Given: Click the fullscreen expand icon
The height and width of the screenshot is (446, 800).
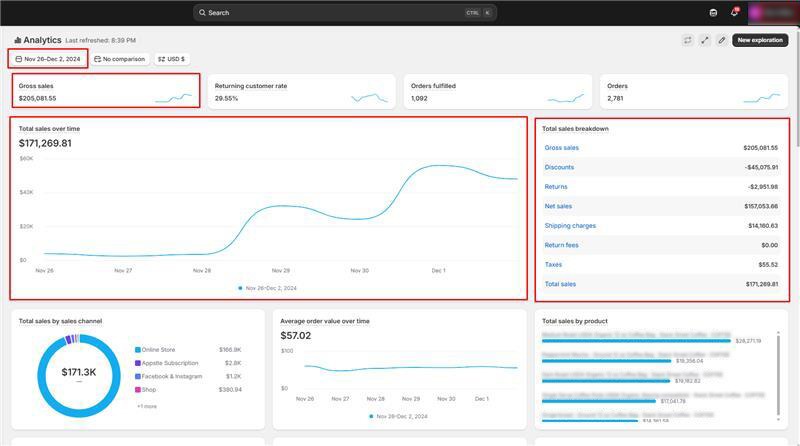Looking at the screenshot, I should (705, 40).
